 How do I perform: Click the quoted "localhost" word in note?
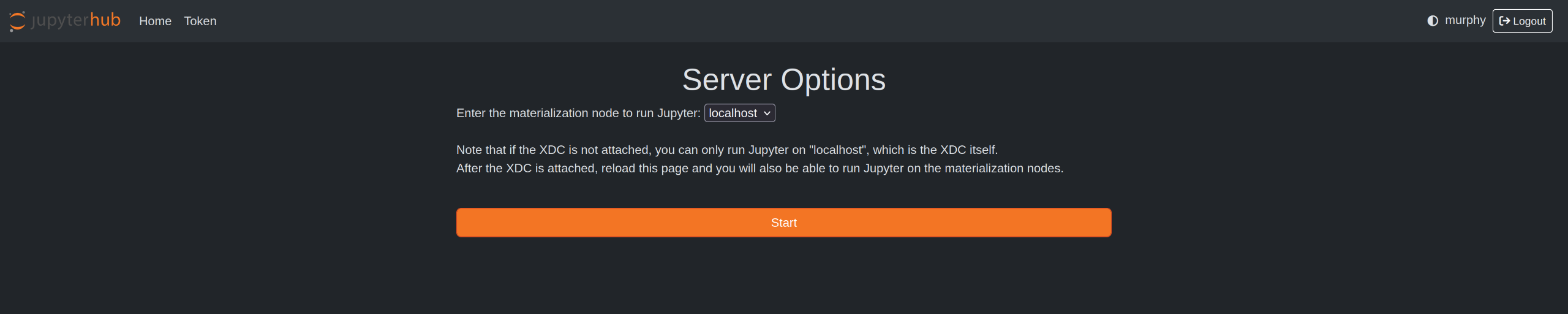click(837, 150)
